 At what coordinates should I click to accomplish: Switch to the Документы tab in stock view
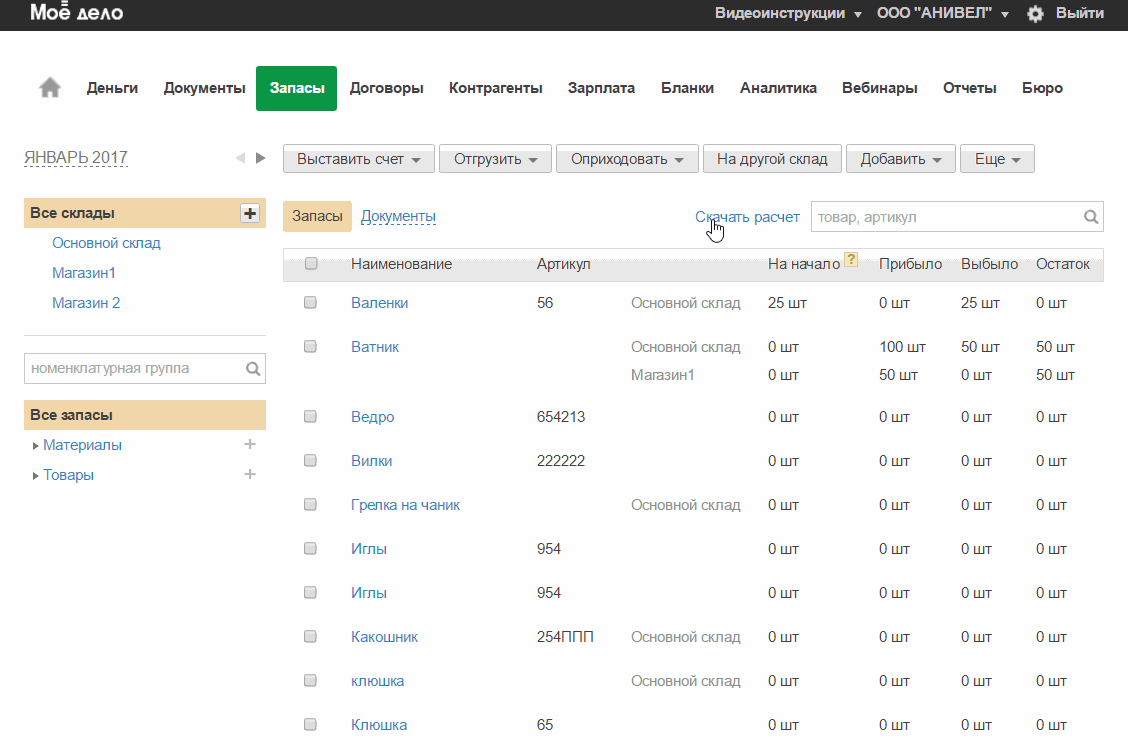[x=398, y=216]
